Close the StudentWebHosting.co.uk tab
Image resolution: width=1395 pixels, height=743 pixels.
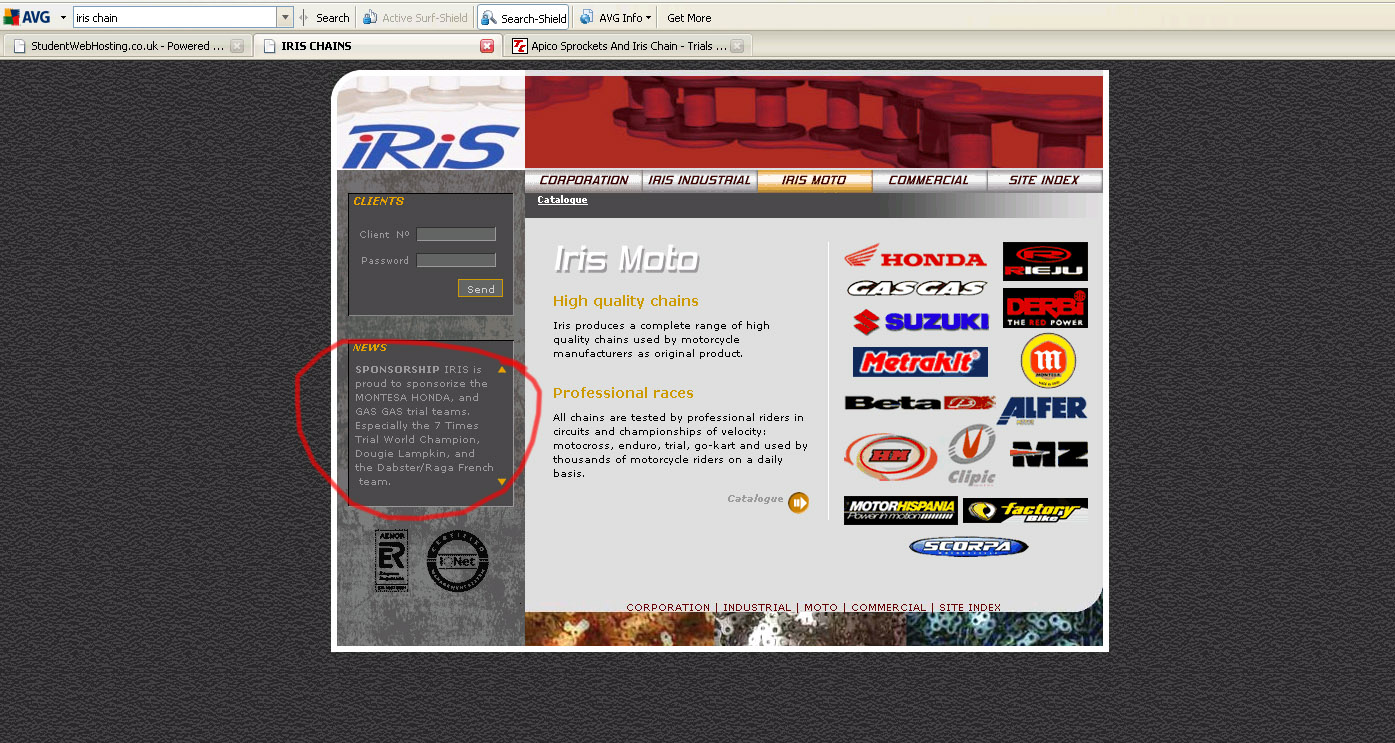[x=237, y=46]
